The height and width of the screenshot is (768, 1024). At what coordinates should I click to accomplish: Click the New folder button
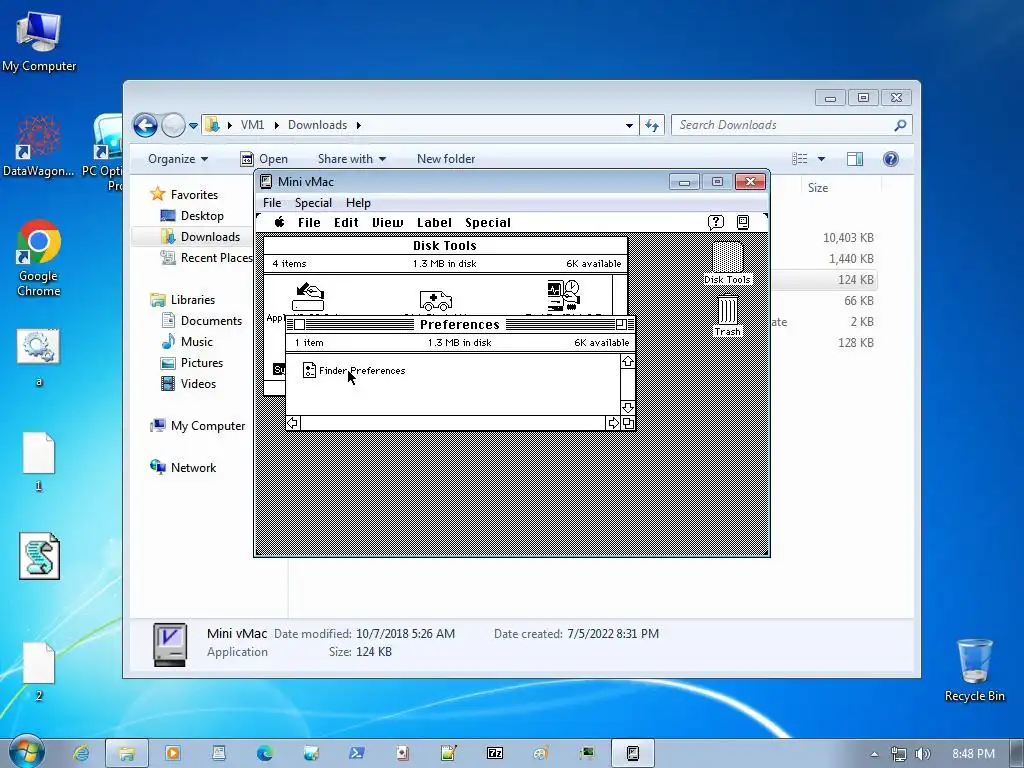coord(446,159)
